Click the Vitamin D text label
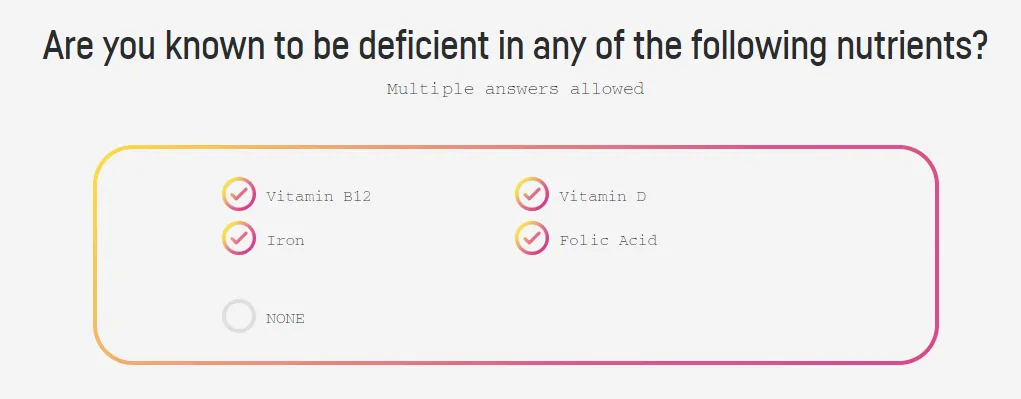This screenshot has width=1021, height=399. [x=602, y=196]
